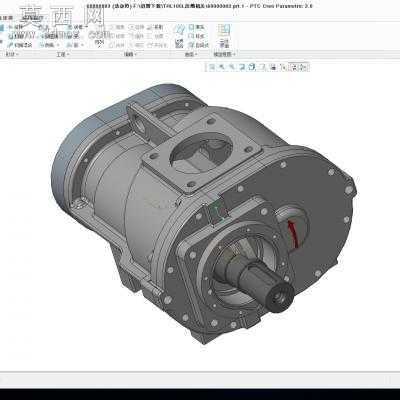Open the Display Style cube icon
The width and height of the screenshot is (400, 400).
tap(252, 67)
